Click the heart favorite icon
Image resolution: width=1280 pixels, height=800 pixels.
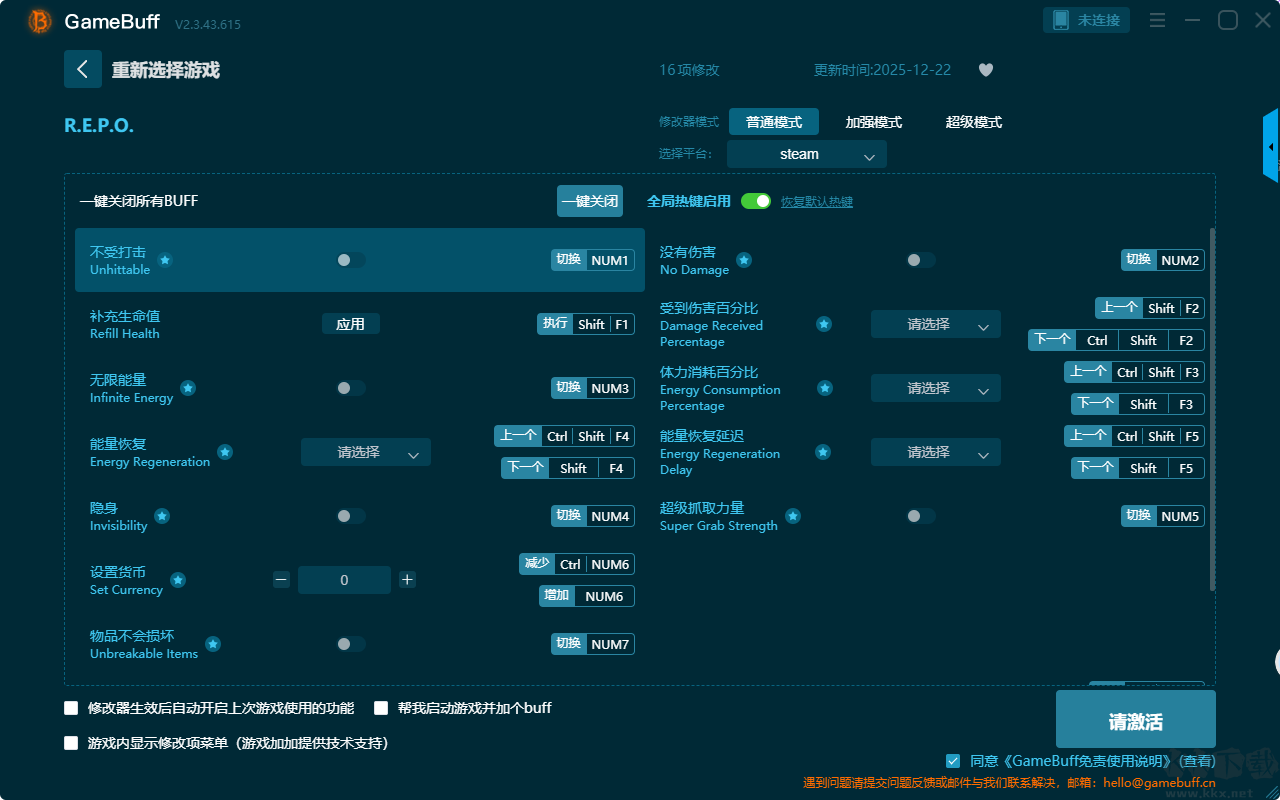(x=986, y=70)
